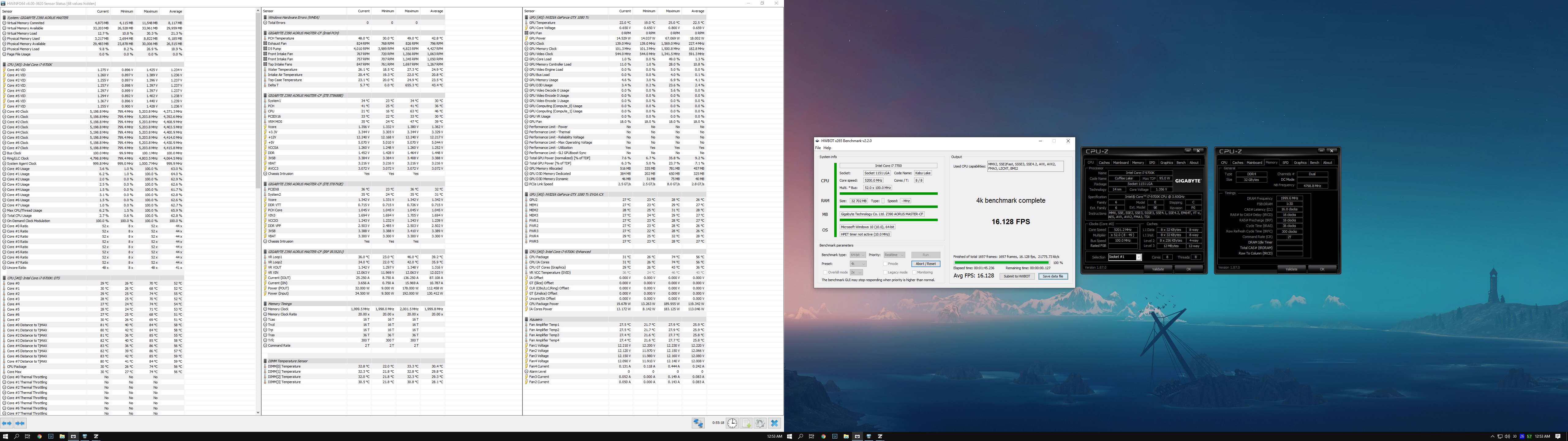Open the File menu in HWBOT x265

click(818, 148)
